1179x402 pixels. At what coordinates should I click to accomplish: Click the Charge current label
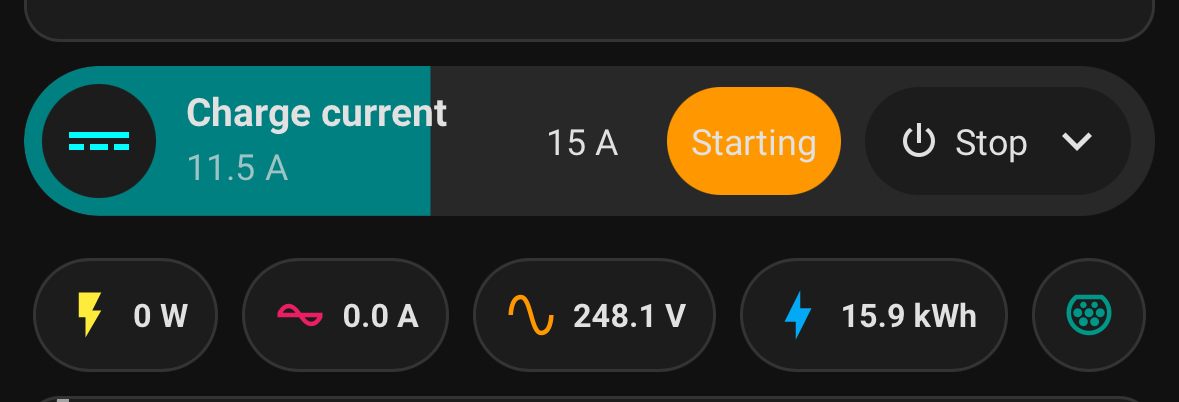coord(317,114)
